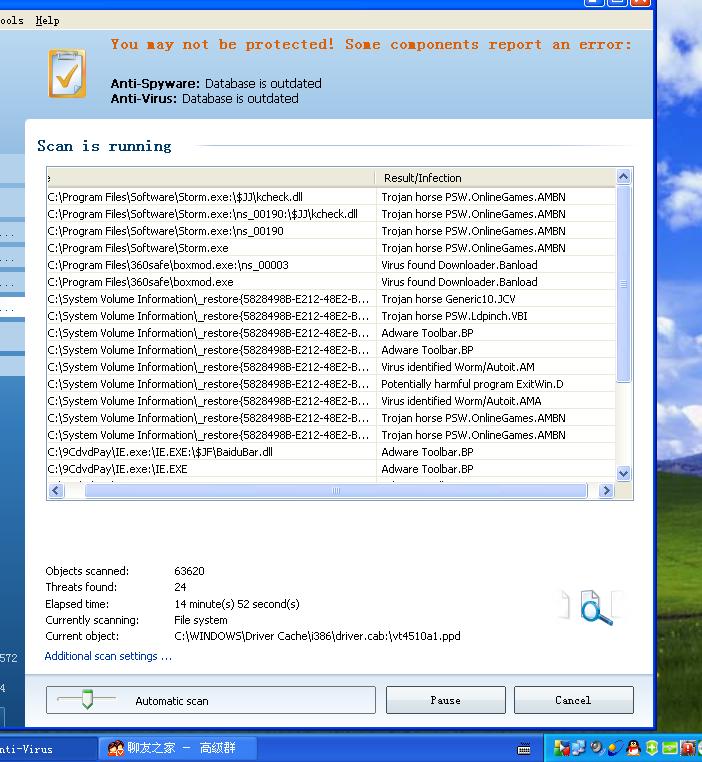Viewport: 702px width, 762px height.
Task: Click the 聊友之家 - 高级群 taskbar button
Action: coord(177,748)
